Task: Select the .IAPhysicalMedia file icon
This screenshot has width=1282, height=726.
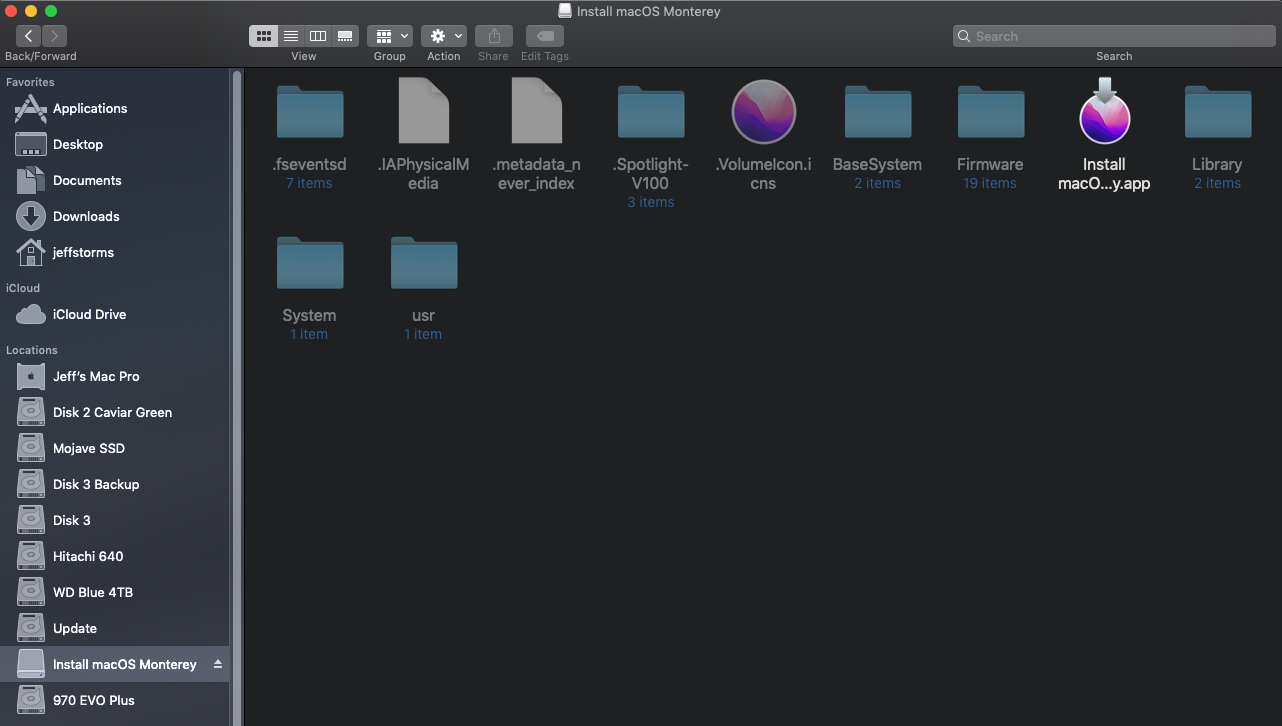Action: (x=423, y=111)
